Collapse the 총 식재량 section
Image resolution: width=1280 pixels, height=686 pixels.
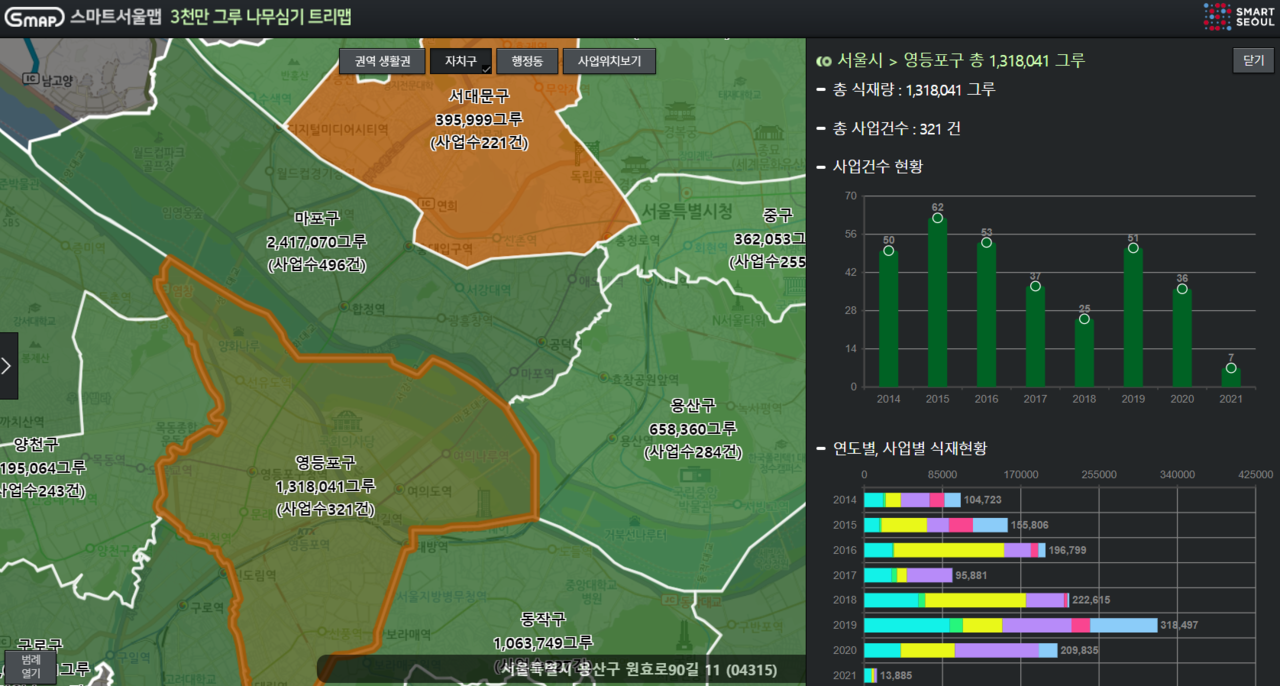tap(818, 89)
